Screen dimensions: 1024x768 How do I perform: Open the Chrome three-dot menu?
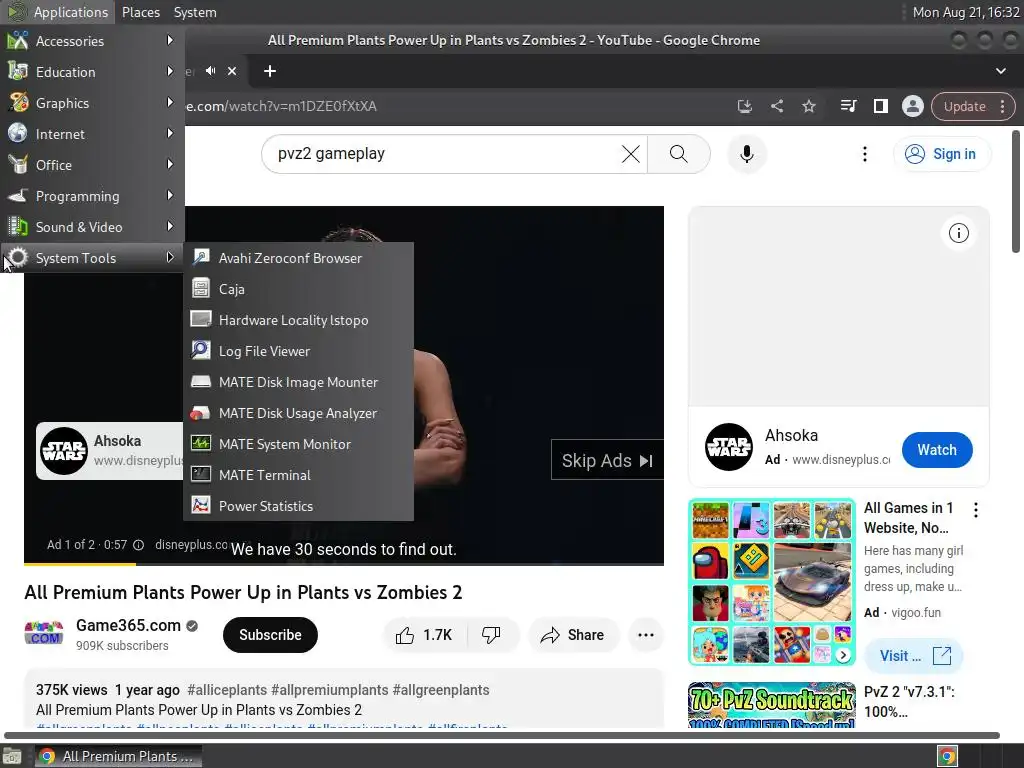[1002, 106]
